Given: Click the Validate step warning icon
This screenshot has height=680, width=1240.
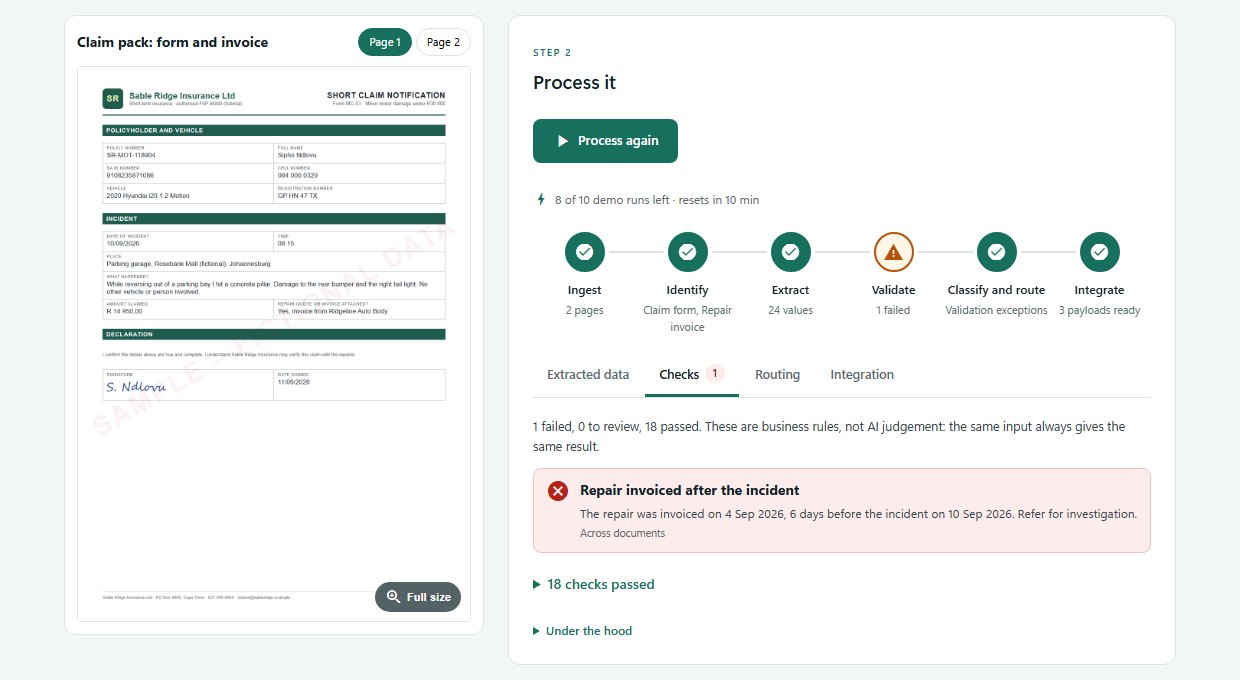Looking at the screenshot, I should coord(894,252).
